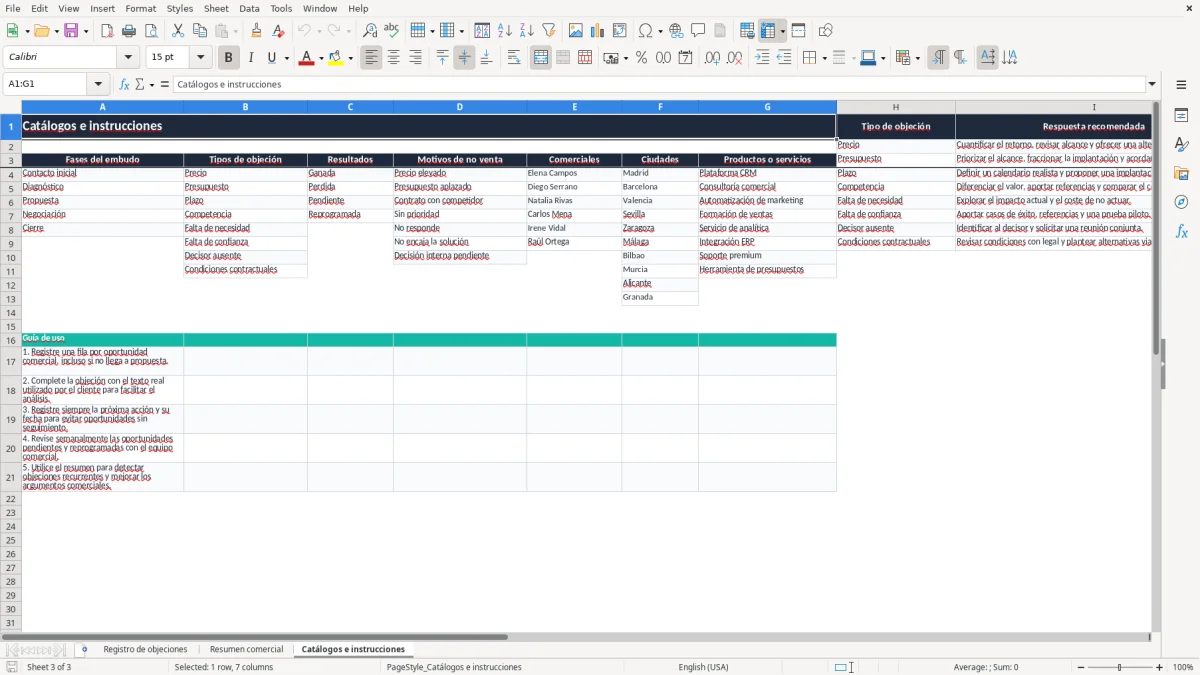Apply the red font color swatch

pyautogui.click(x=306, y=58)
